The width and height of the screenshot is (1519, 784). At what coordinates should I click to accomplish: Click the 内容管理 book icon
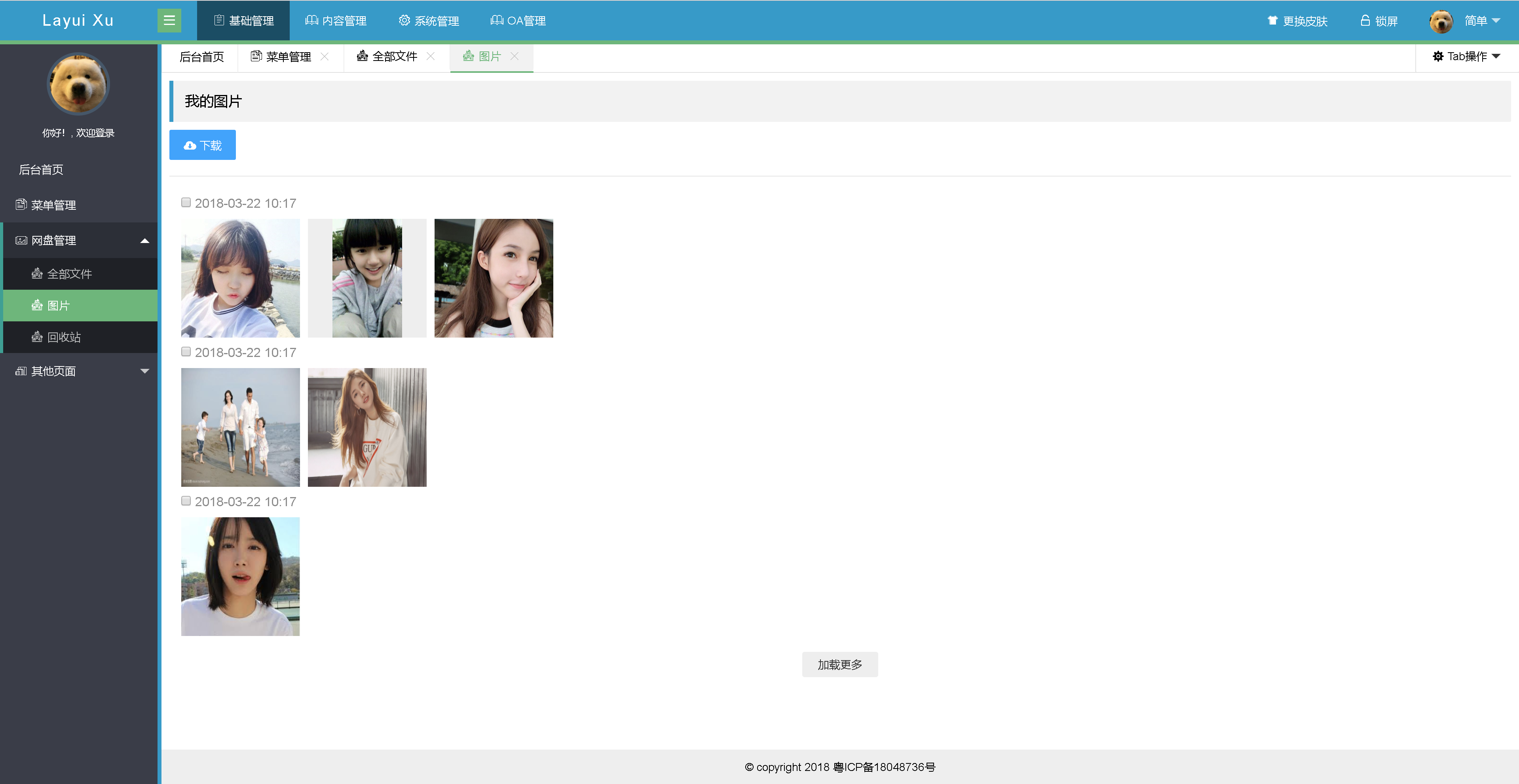click(x=311, y=21)
